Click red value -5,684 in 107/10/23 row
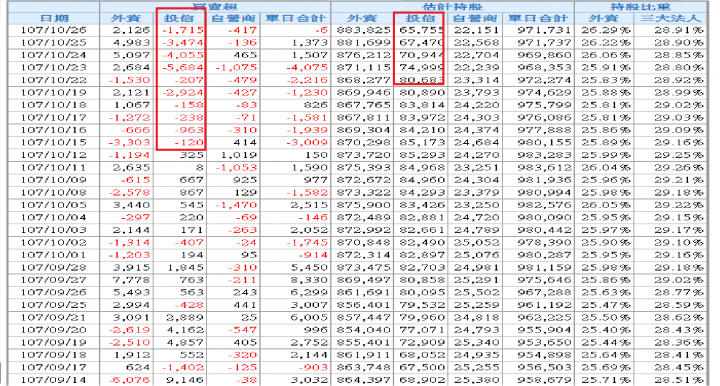720x386 pixels. [183, 67]
